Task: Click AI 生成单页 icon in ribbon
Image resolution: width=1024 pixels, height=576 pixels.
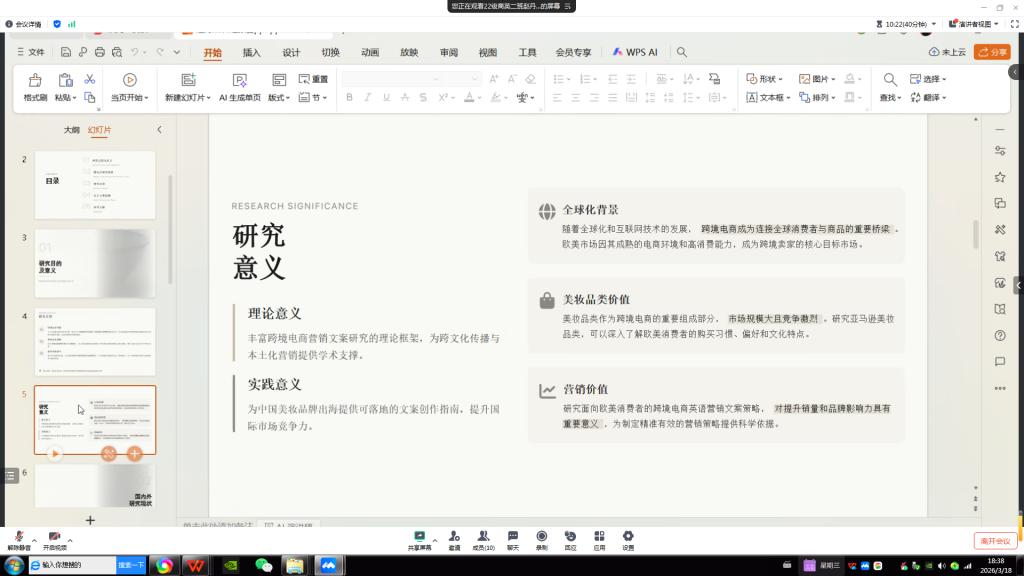Action: [x=239, y=80]
